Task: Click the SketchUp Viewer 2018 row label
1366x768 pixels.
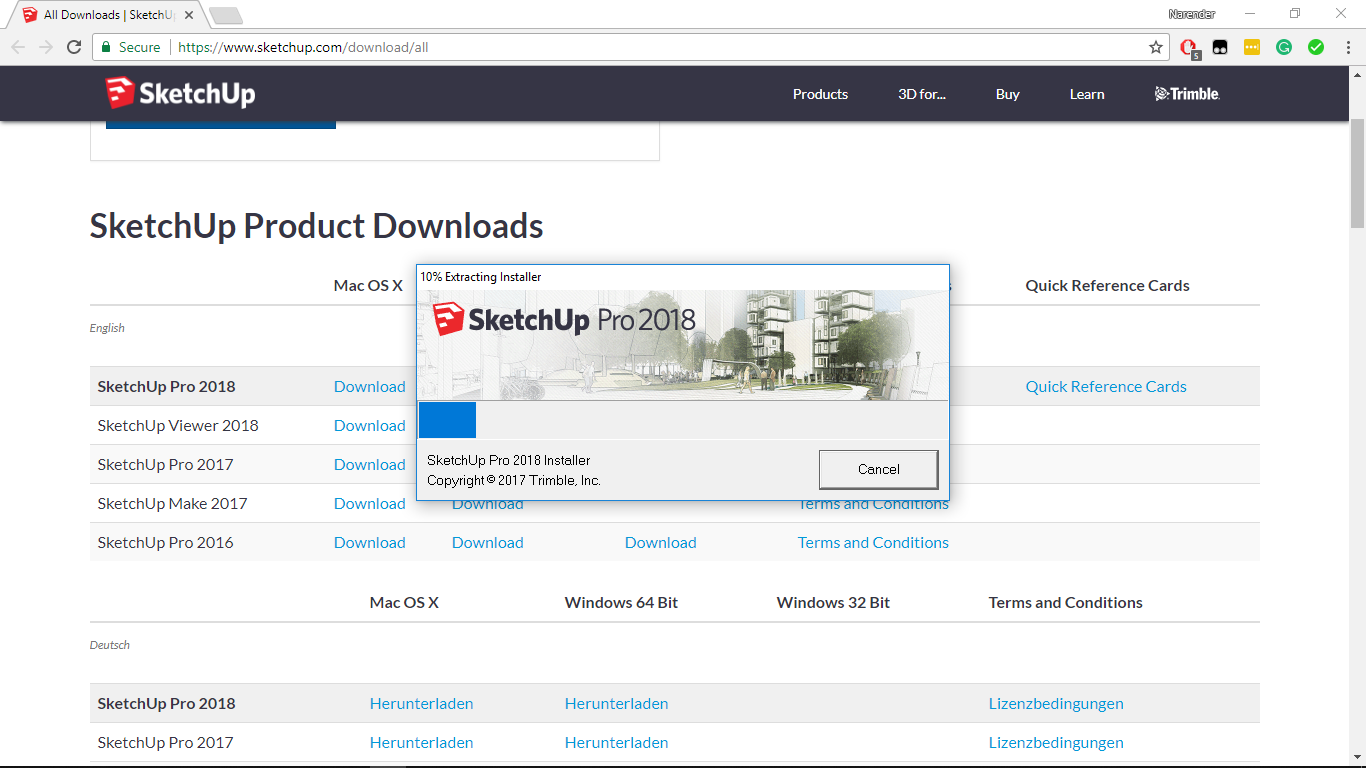Action: click(x=178, y=425)
